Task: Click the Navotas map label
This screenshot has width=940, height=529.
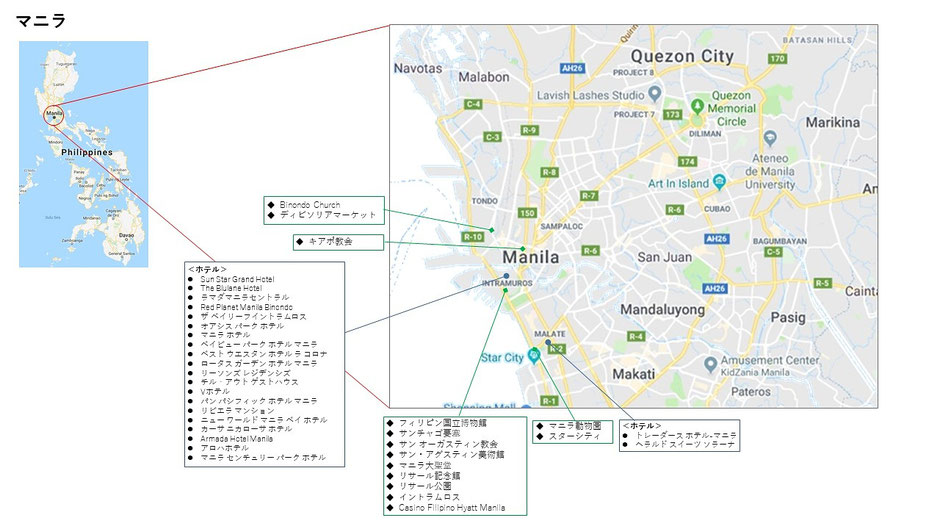Action: pos(418,68)
